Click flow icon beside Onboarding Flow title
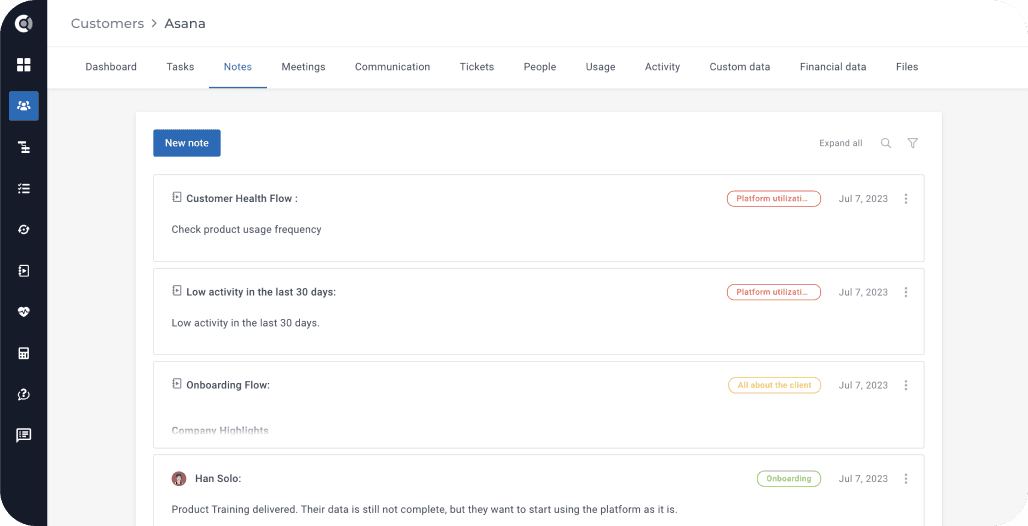Image resolution: width=1028 pixels, height=526 pixels. (176, 383)
